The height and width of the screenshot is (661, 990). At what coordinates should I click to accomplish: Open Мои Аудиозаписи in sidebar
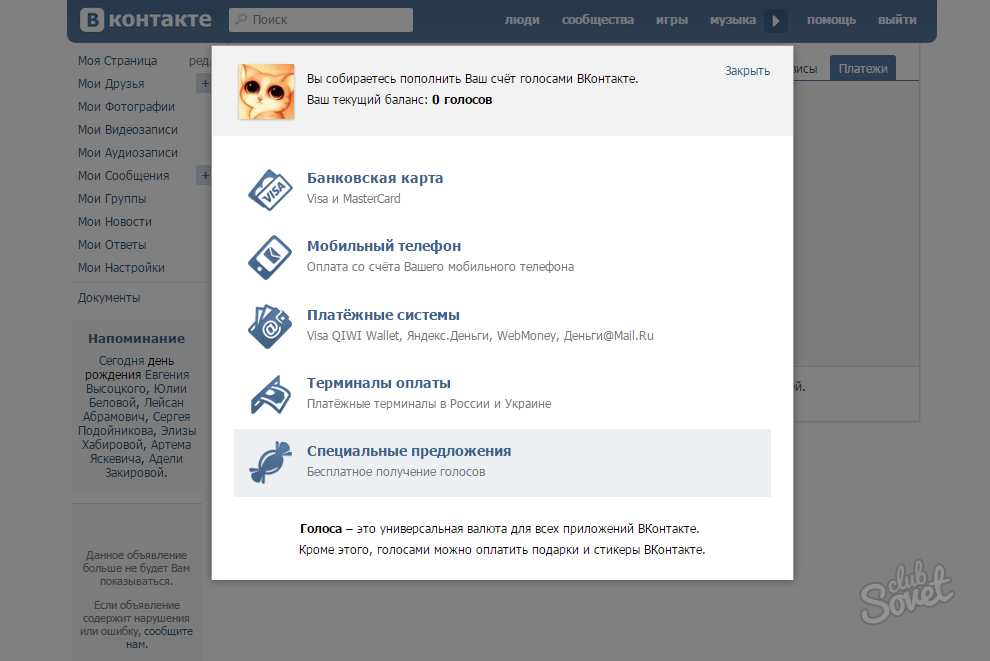[x=128, y=153]
